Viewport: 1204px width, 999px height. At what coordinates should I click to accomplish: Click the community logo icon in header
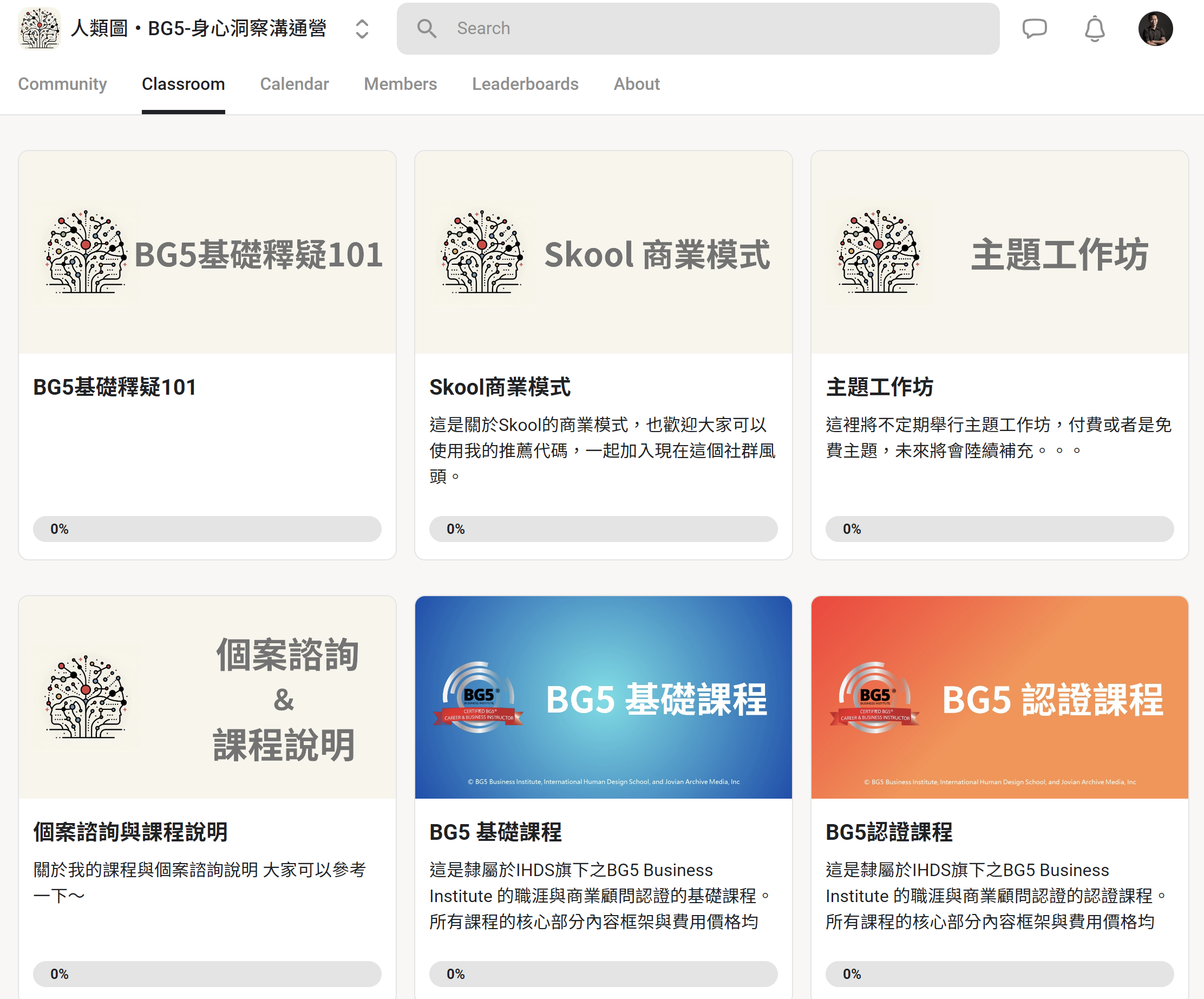39,28
